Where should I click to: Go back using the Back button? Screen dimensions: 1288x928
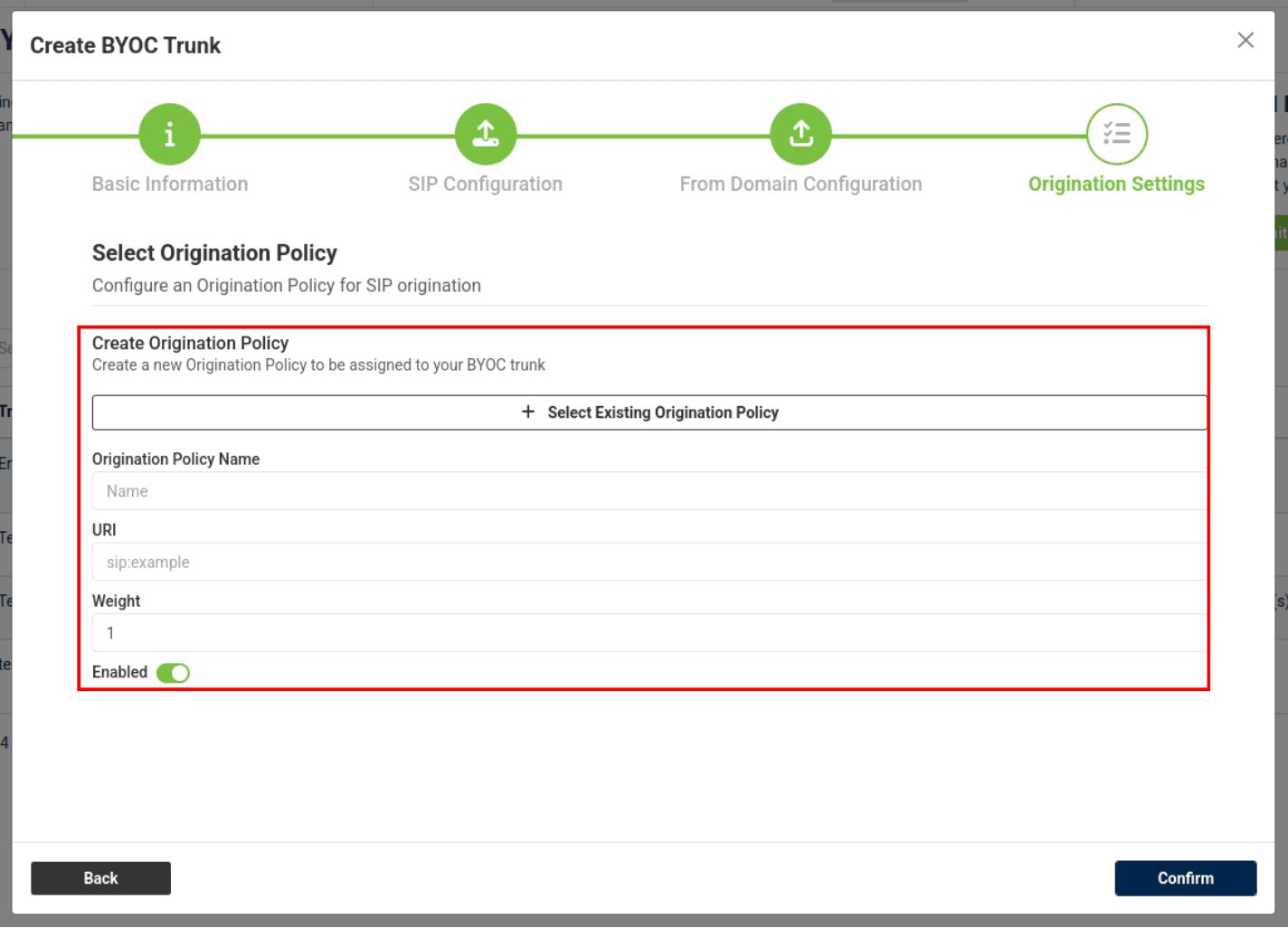pyautogui.click(x=100, y=878)
